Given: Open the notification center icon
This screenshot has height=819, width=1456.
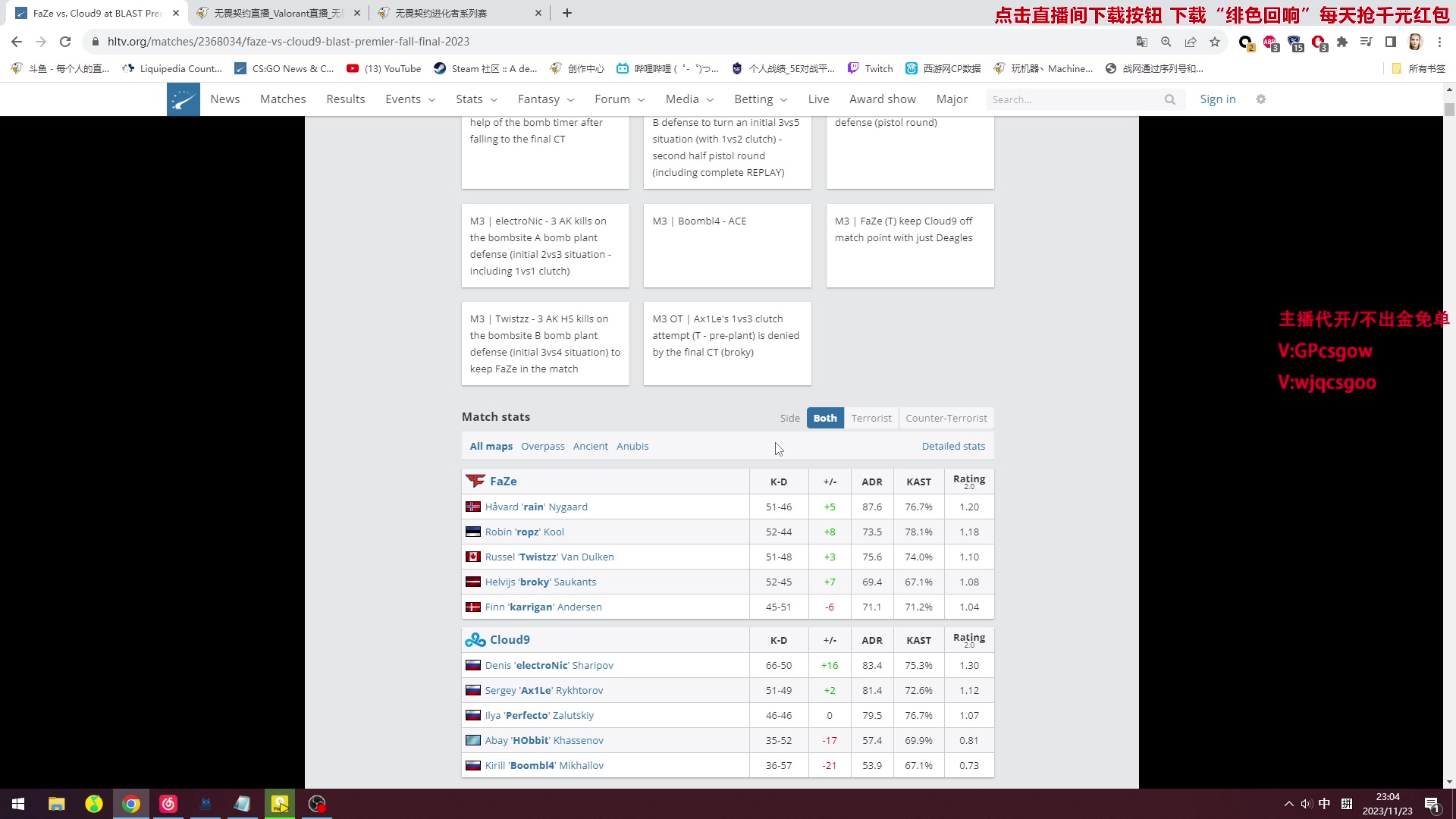Looking at the screenshot, I should pos(1432,804).
